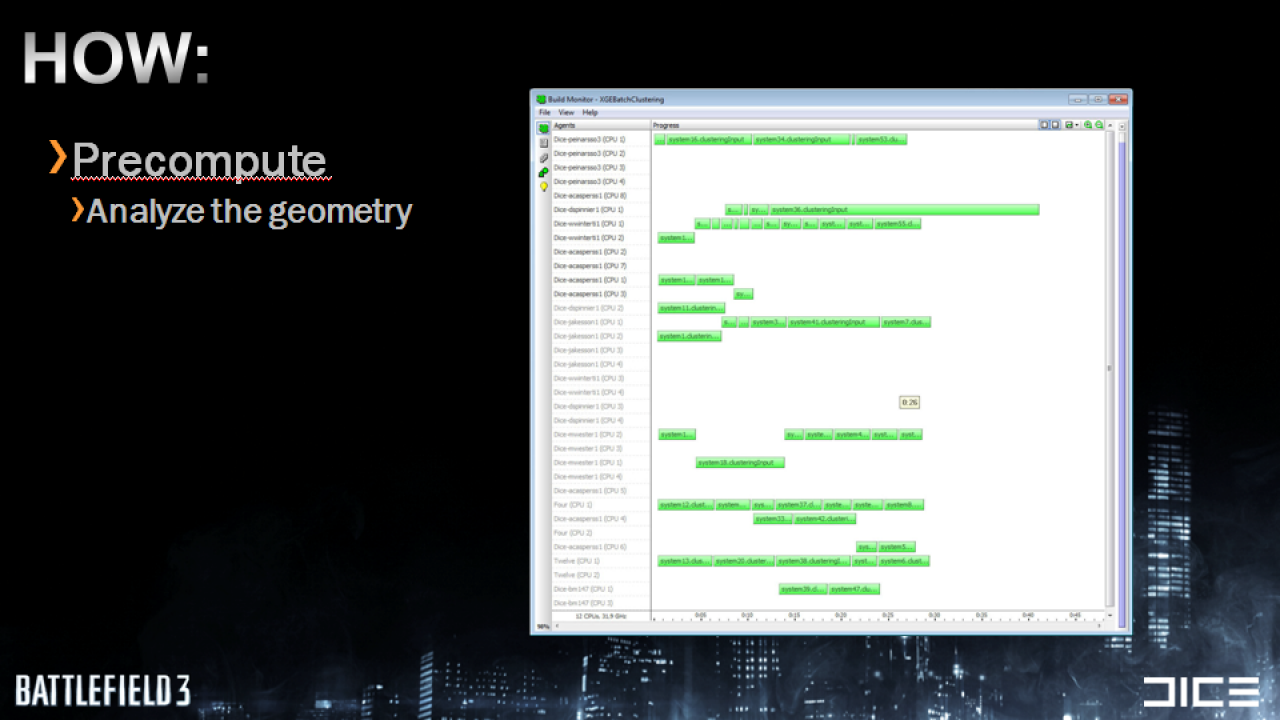Open the green network Agents icon in sidebar
This screenshot has height=720, width=1280.
[543, 172]
